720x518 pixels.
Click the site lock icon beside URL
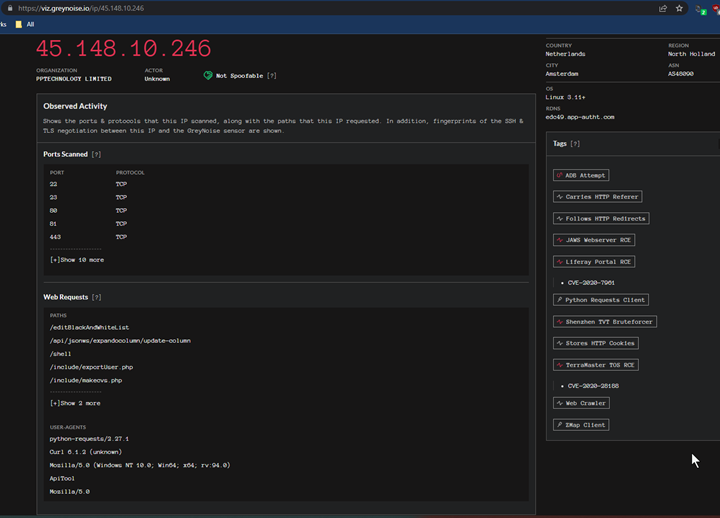tap(10, 8)
